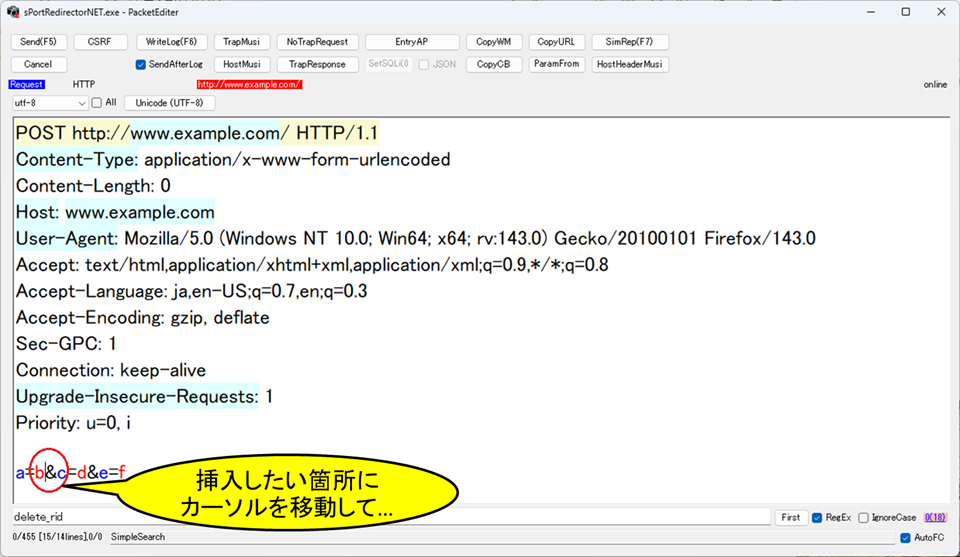Screen dimensions: 960x557
Task: Toggle the SendAfterLog checkbox
Action: [141, 64]
